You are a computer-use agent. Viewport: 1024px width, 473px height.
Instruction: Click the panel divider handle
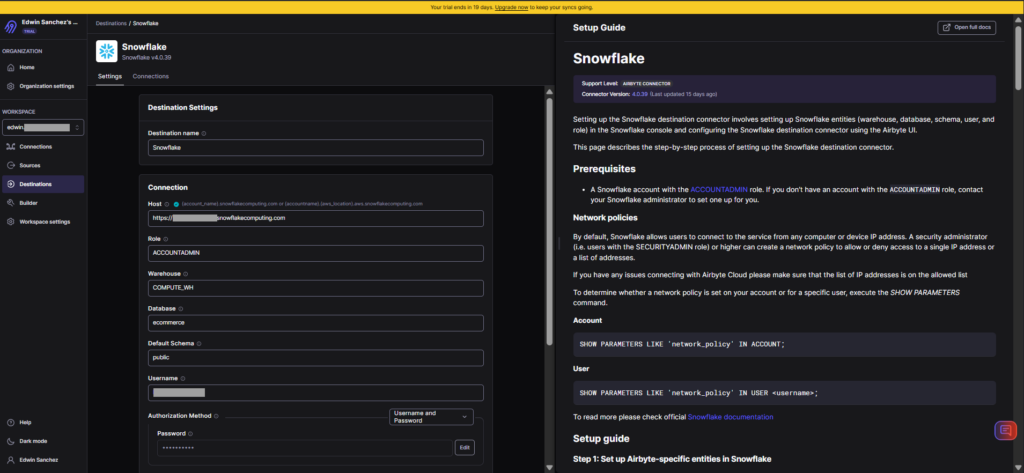(558, 243)
